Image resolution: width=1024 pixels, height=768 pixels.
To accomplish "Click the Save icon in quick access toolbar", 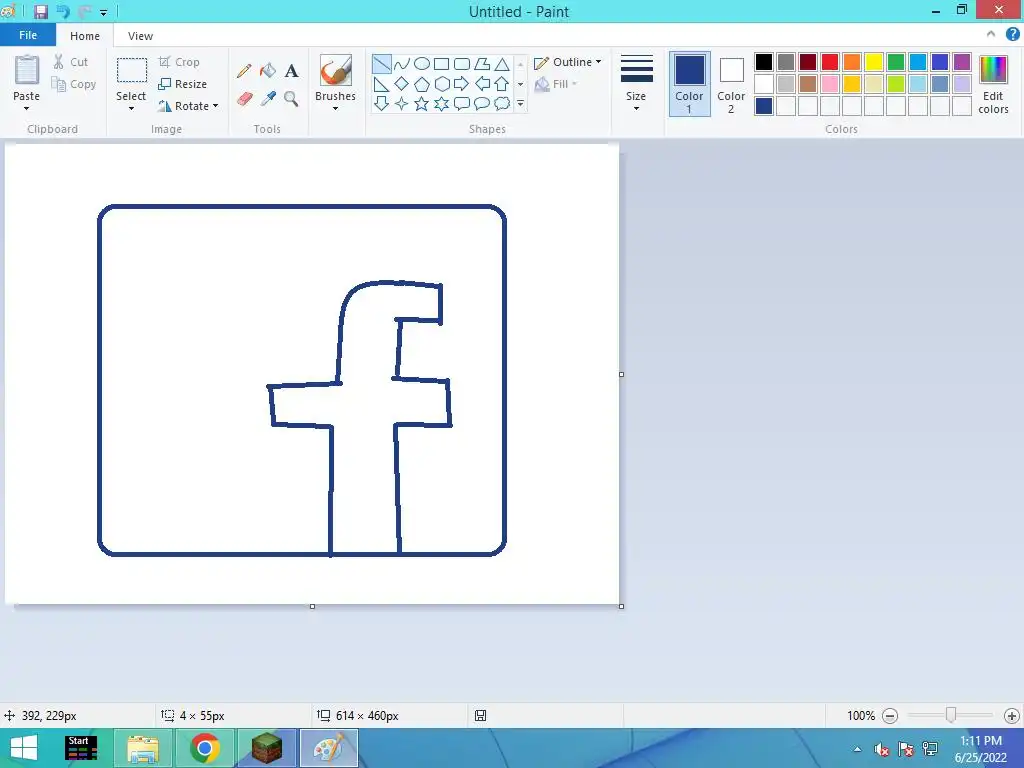I will (x=40, y=12).
